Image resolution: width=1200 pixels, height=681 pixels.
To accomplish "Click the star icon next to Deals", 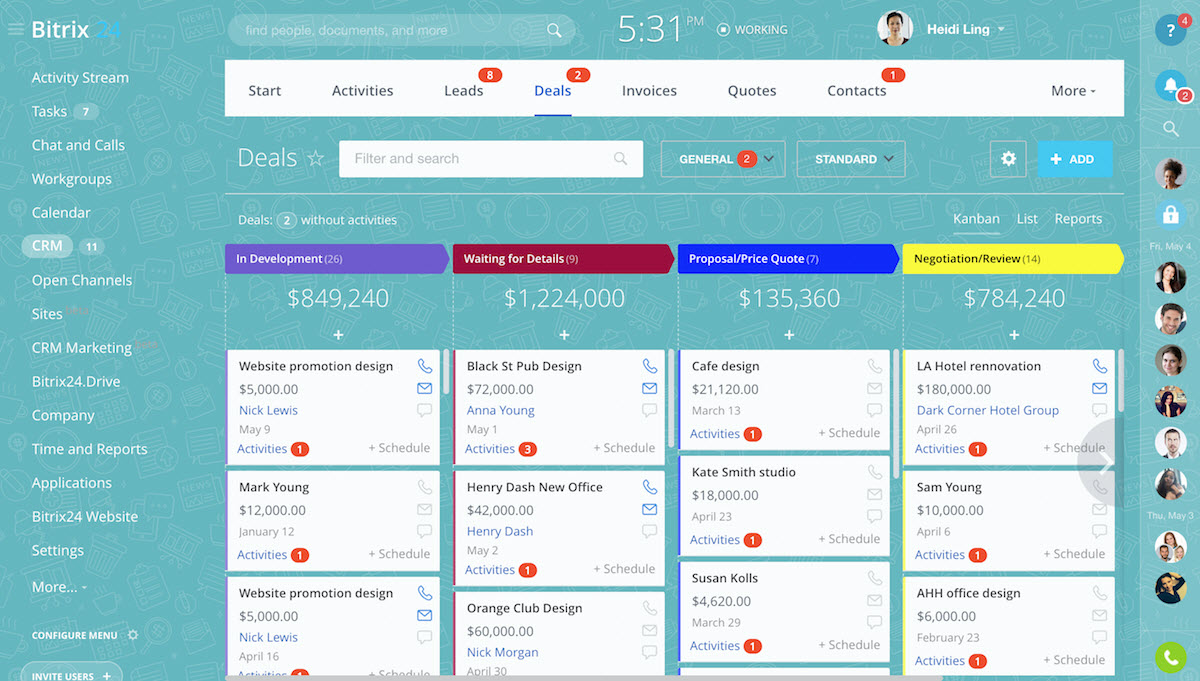I will (x=316, y=159).
